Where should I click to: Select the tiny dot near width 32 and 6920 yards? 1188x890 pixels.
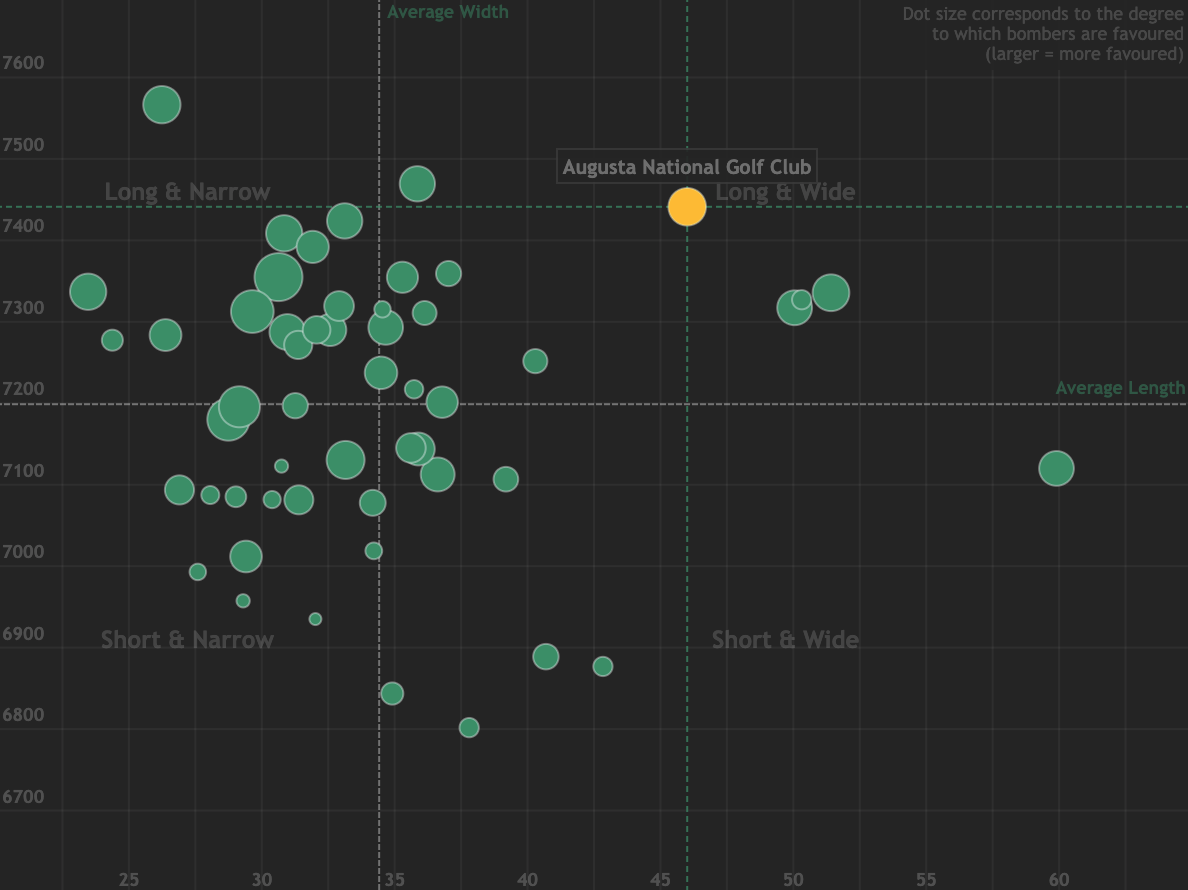pyautogui.click(x=315, y=619)
